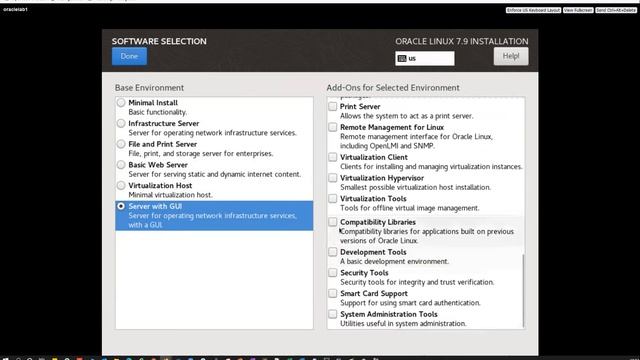
Task: Click the 'SOFTWARE SELECTION' title
Action: 159,41
